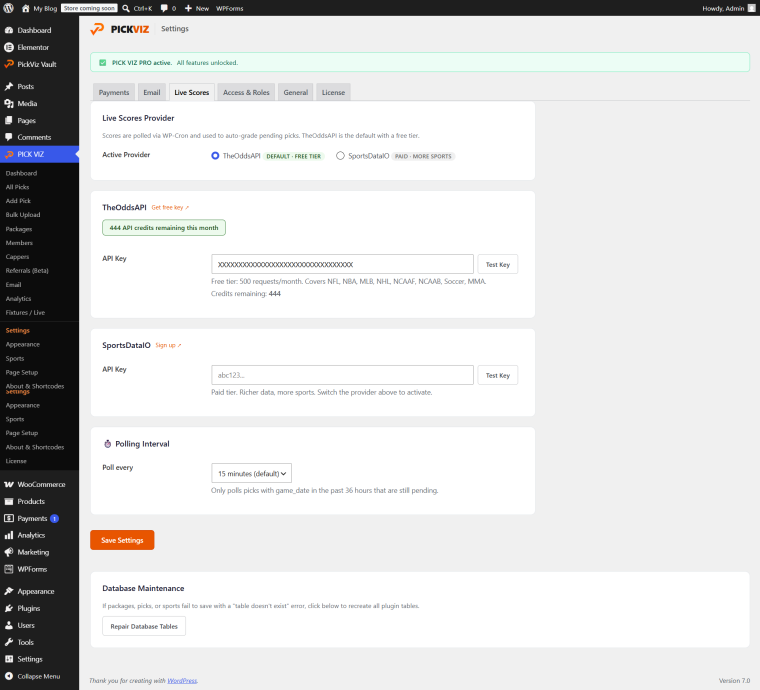Select TheOddsAPI provider radio button

[215, 156]
